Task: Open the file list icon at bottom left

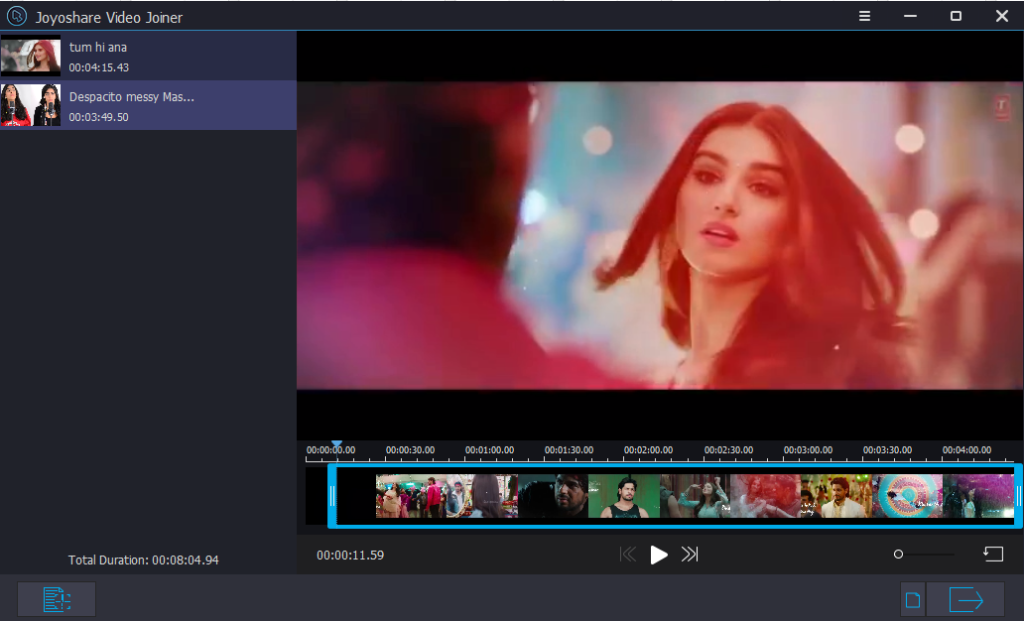Action: [x=57, y=599]
